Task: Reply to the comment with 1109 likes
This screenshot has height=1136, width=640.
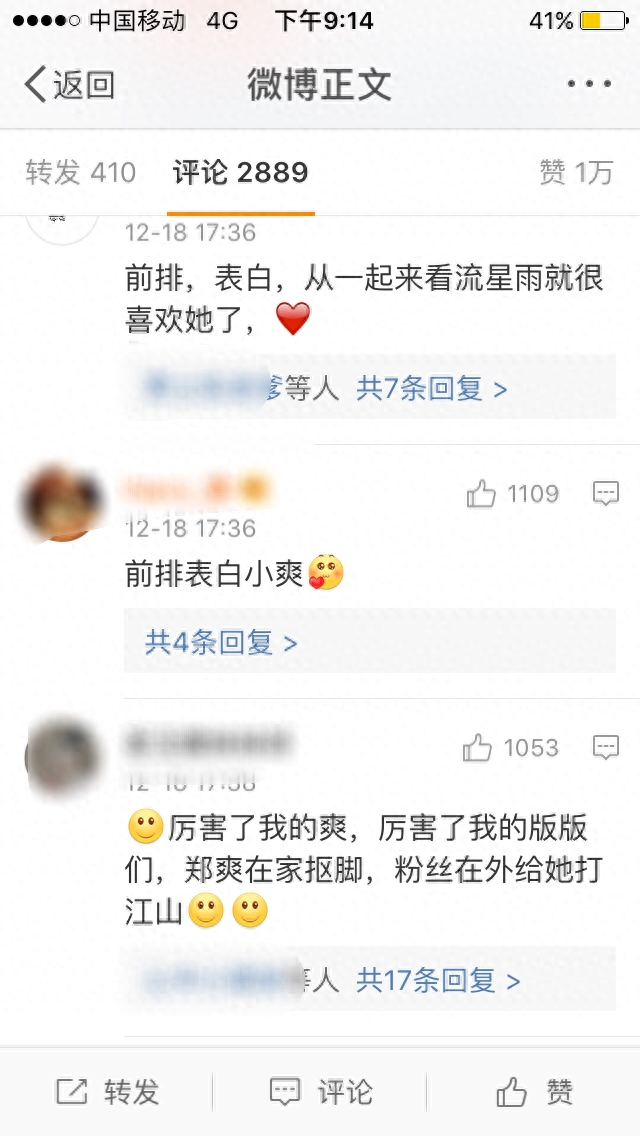Action: coord(606,494)
